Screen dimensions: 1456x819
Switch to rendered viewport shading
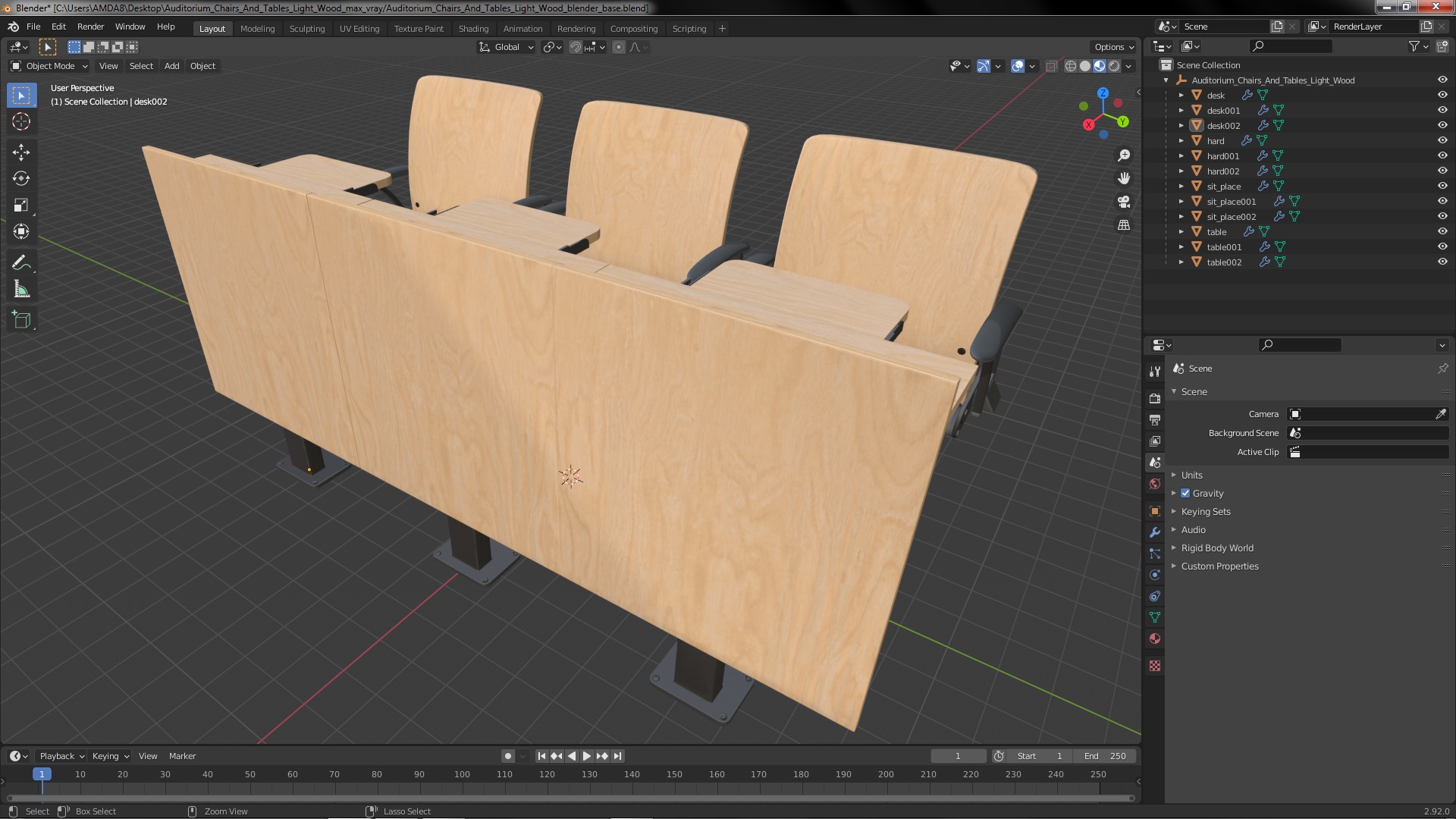tap(1114, 66)
